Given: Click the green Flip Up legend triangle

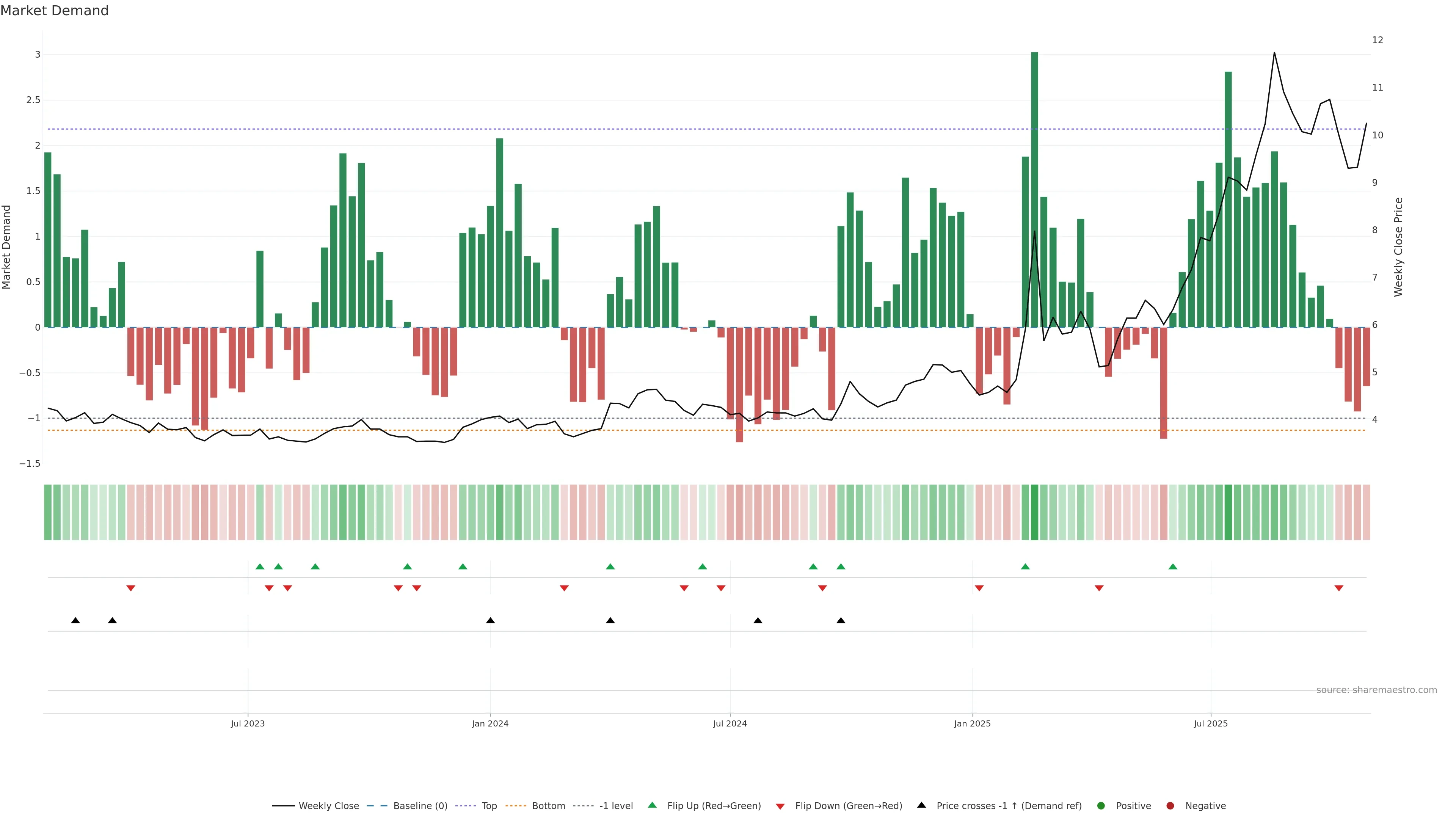Looking at the screenshot, I should [x=652, y=805].
